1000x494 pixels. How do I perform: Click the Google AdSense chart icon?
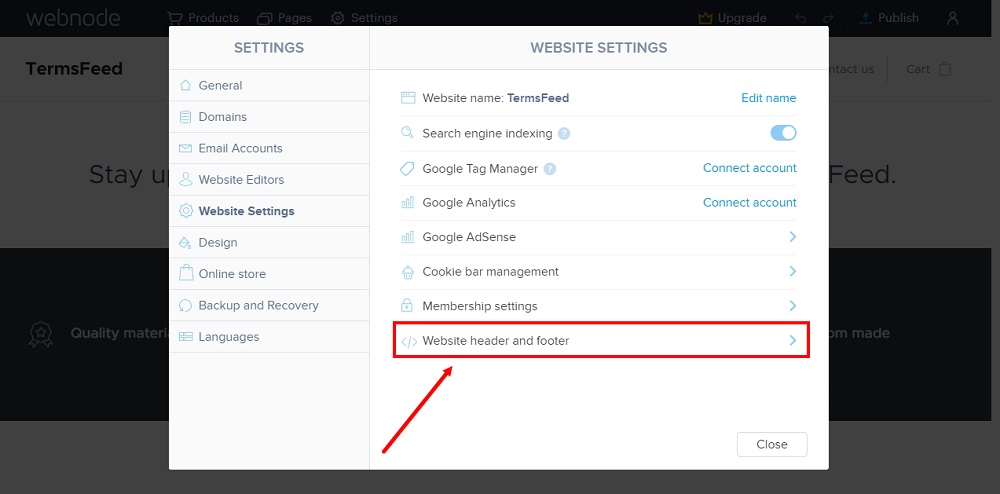click(408, 236)
